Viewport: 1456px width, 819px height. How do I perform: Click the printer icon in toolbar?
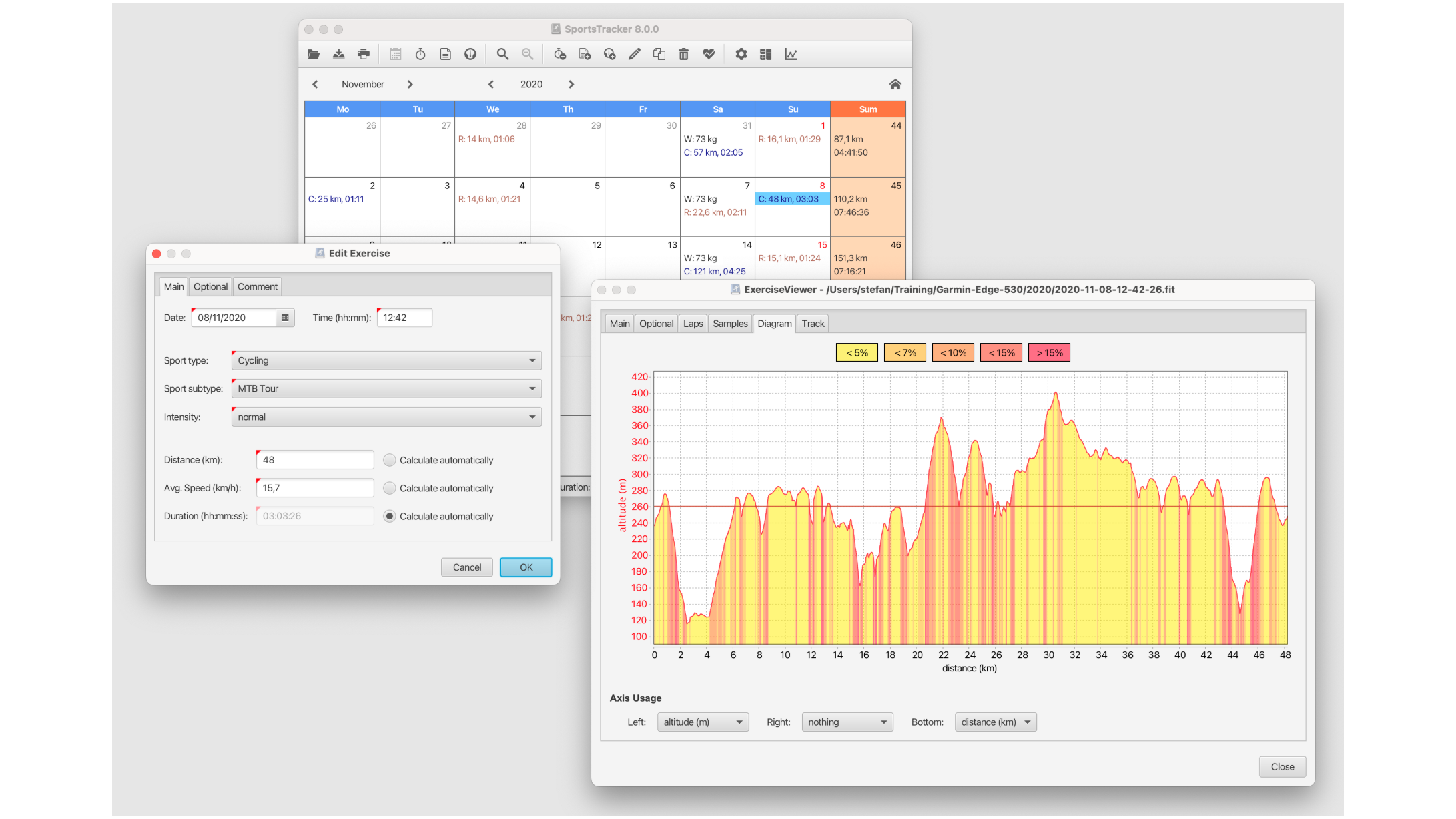tap(364, 55)
